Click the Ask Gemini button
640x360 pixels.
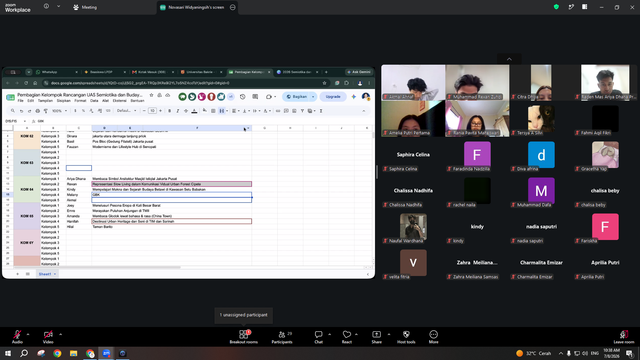(359, 72)
